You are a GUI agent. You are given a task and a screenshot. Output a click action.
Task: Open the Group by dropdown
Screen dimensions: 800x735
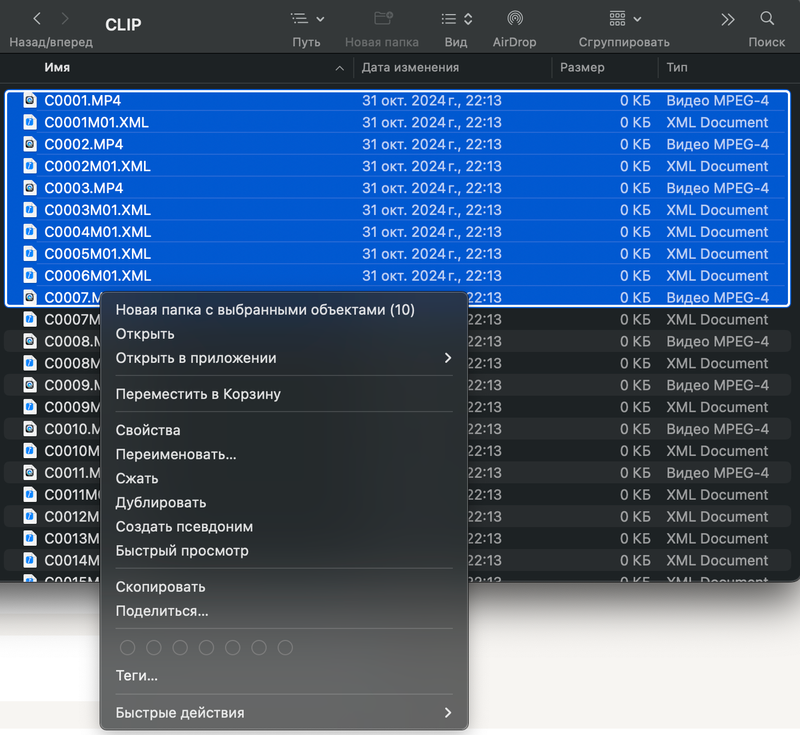[x=624, y=19]
